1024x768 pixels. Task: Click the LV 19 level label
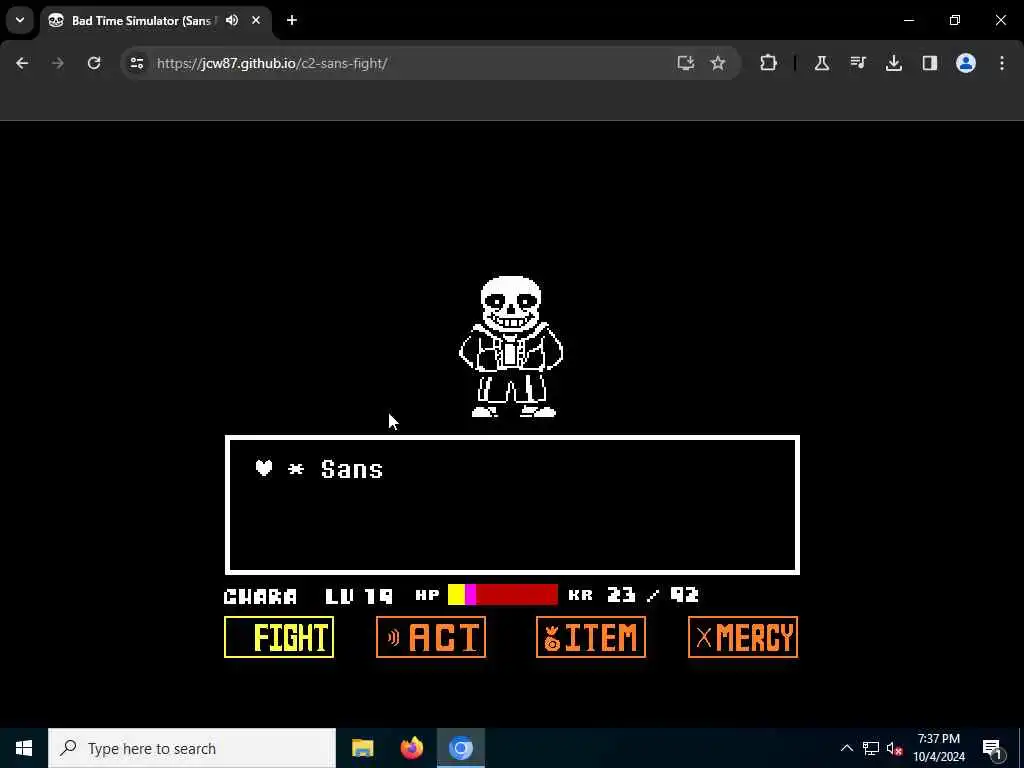(359, 596)
